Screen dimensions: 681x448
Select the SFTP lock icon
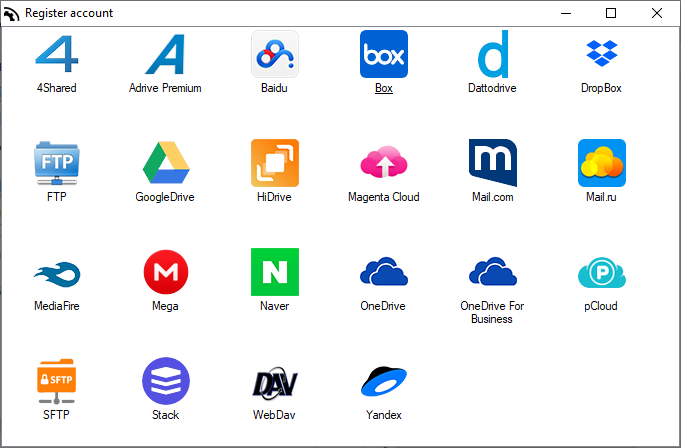(x=56, y=381)
